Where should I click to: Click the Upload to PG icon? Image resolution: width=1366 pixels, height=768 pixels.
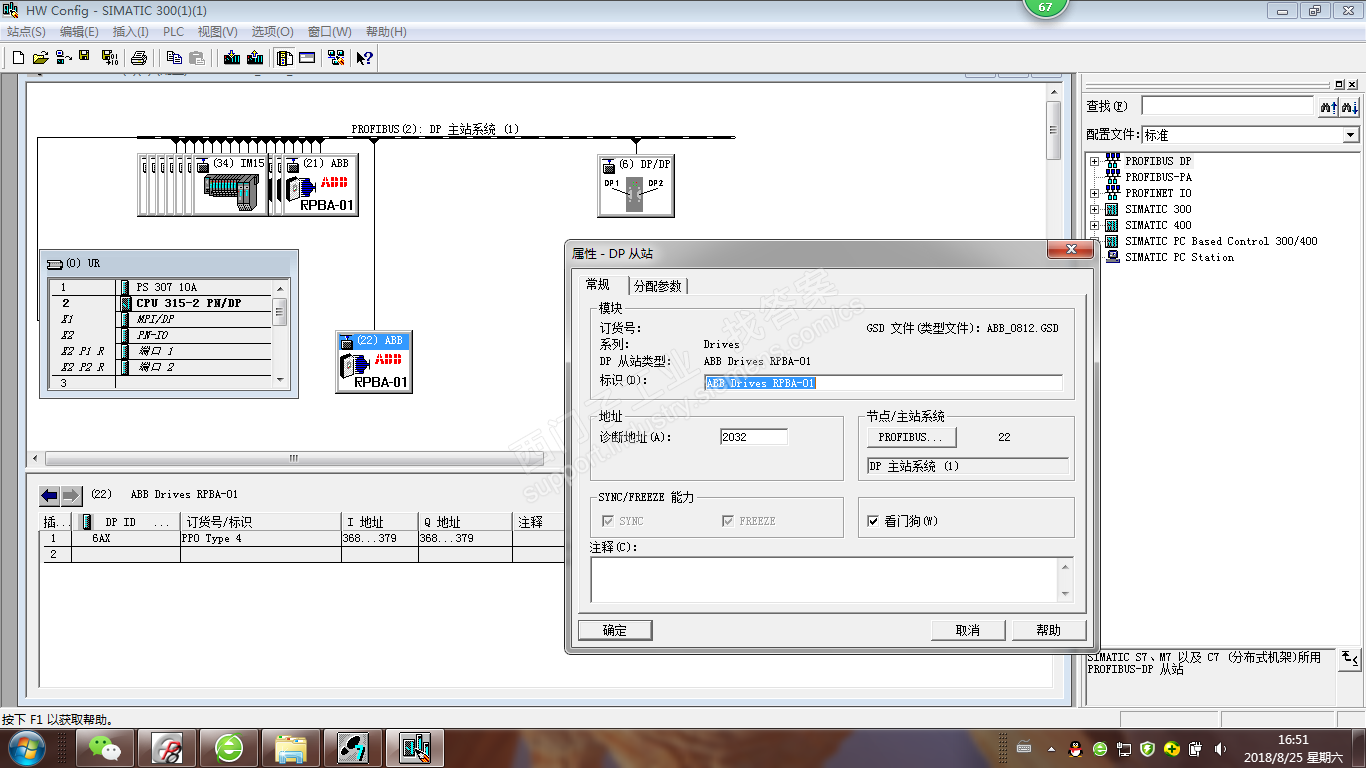[255, 58]
